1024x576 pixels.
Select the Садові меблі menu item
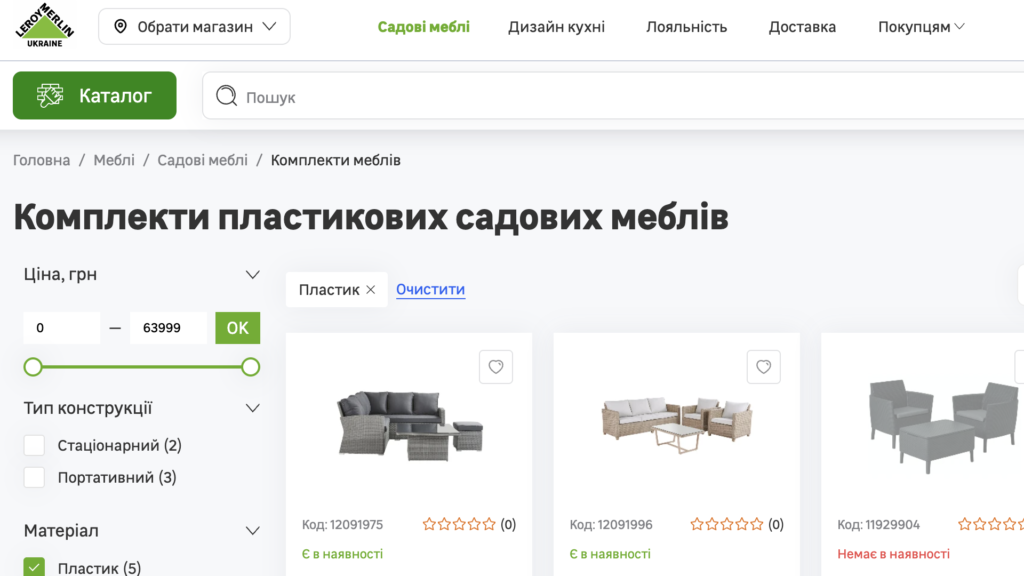pos(424,27)
